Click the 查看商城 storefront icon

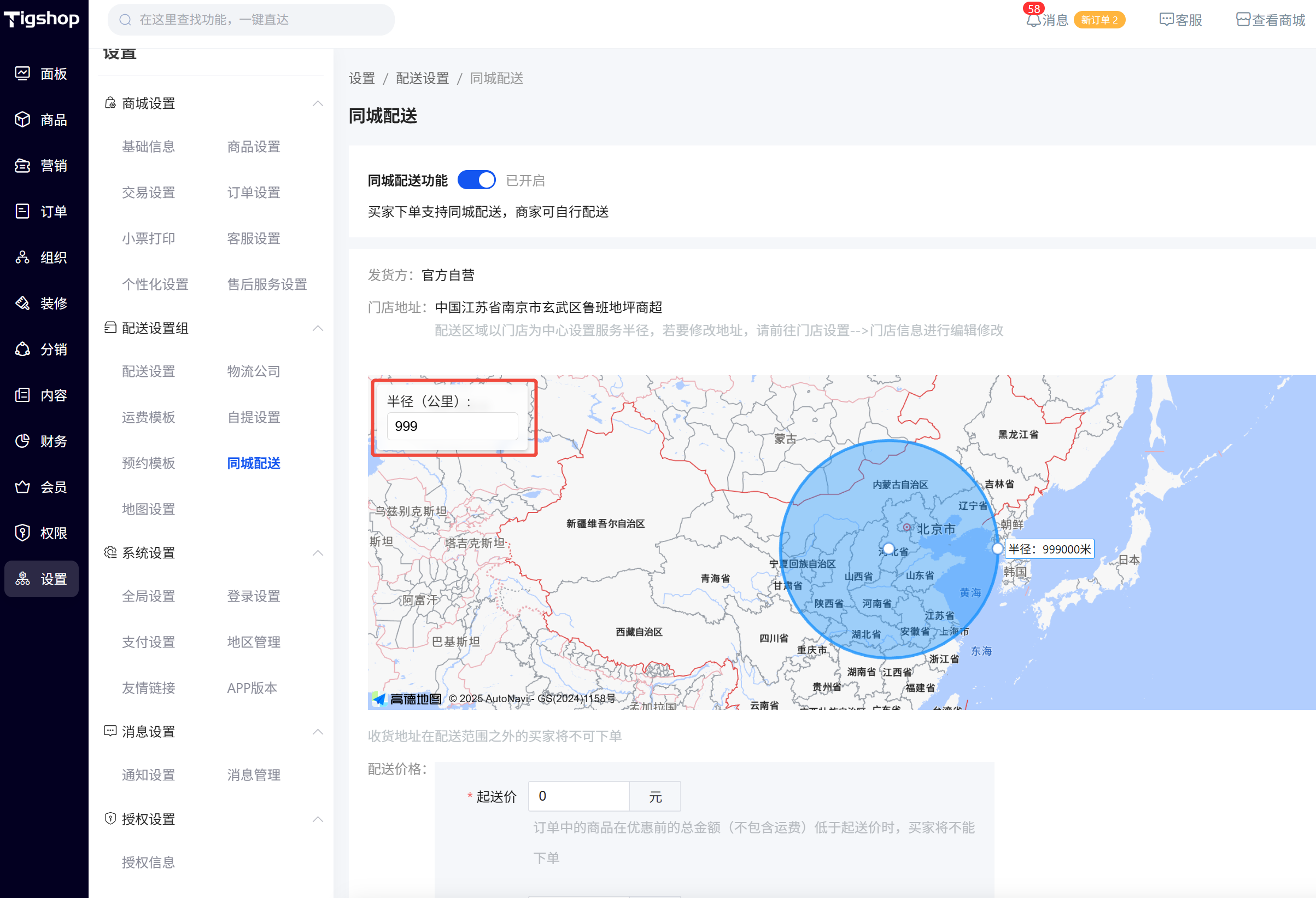[1242, 20]
